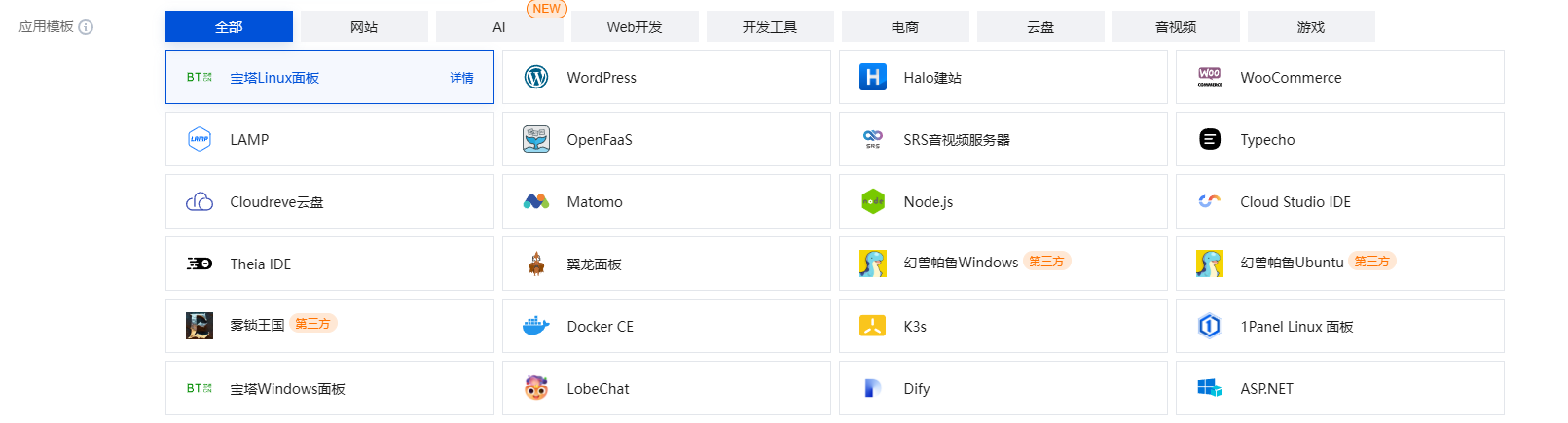Click the Typecho black circle icon
Viewport: 1568px width, 423px height.
coord(1210,139)
